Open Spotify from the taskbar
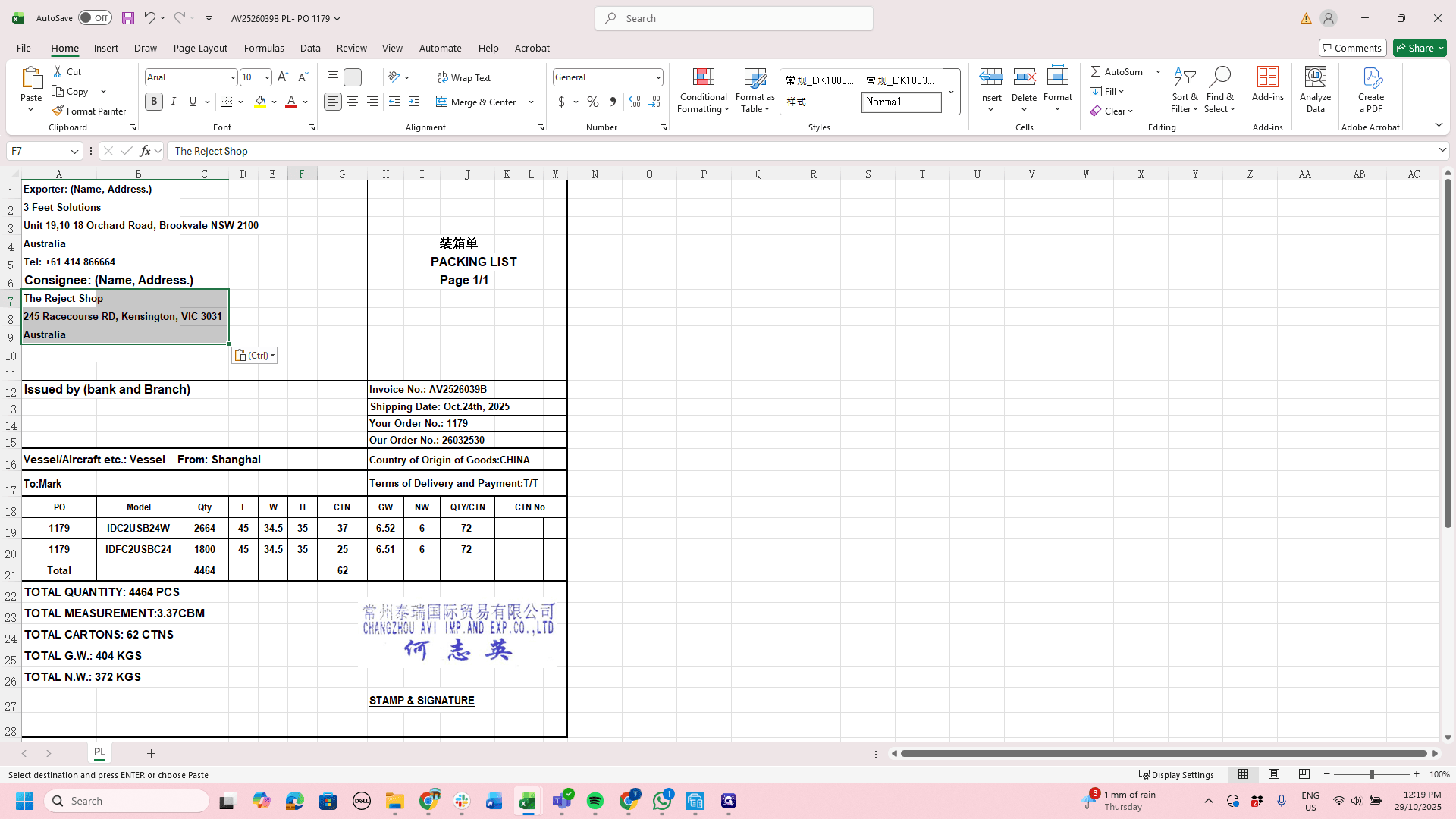Image resolution: width=1456 pixels, height=819 pixels. [x=595, y=801]
